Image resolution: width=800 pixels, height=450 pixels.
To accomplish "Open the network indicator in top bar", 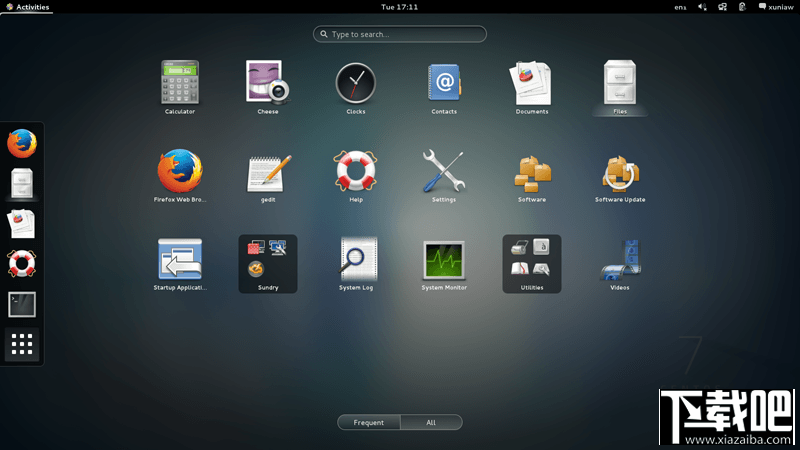I will point(722,7).
